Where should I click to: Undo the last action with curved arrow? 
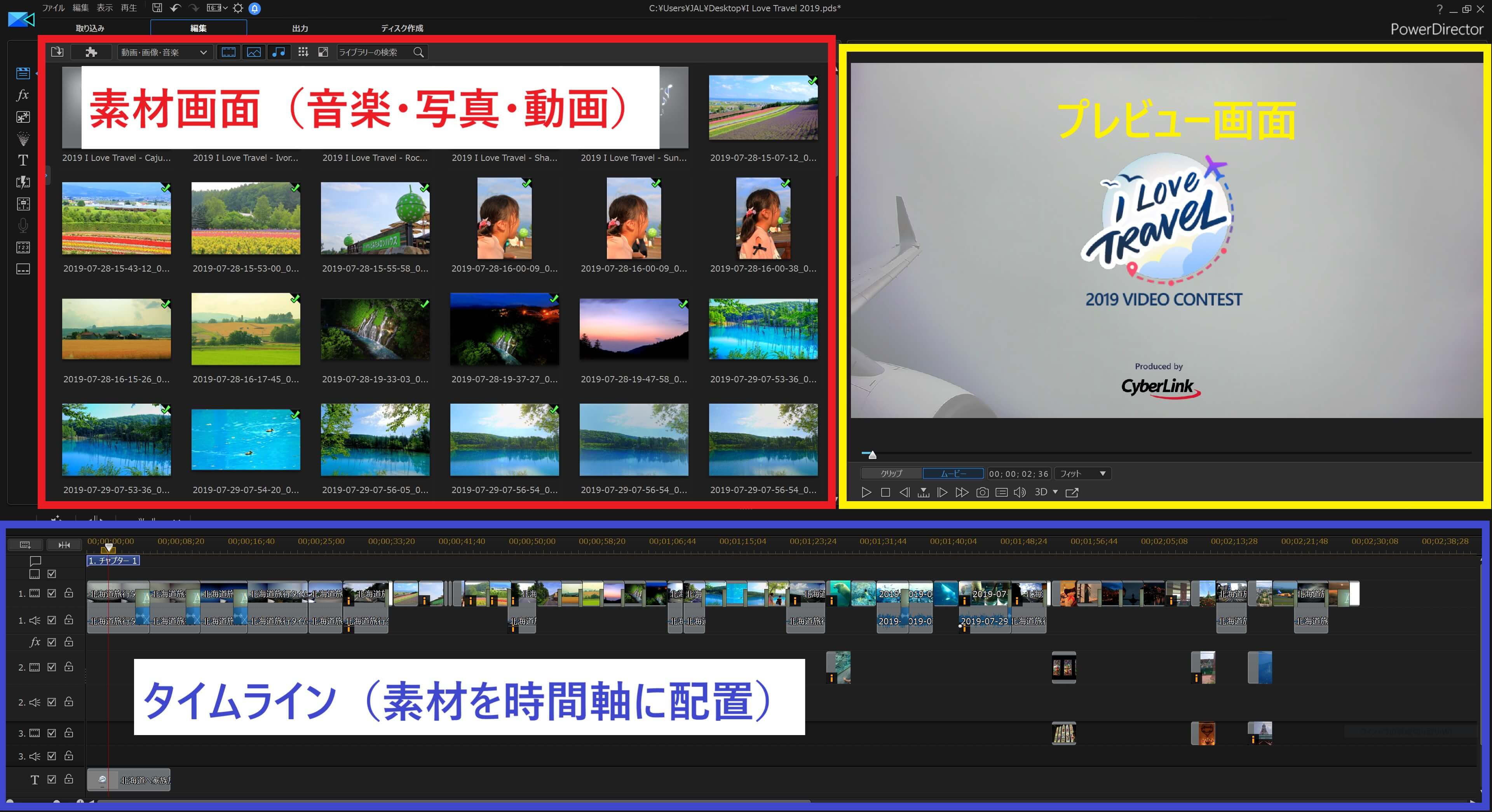tap(176, 8)
